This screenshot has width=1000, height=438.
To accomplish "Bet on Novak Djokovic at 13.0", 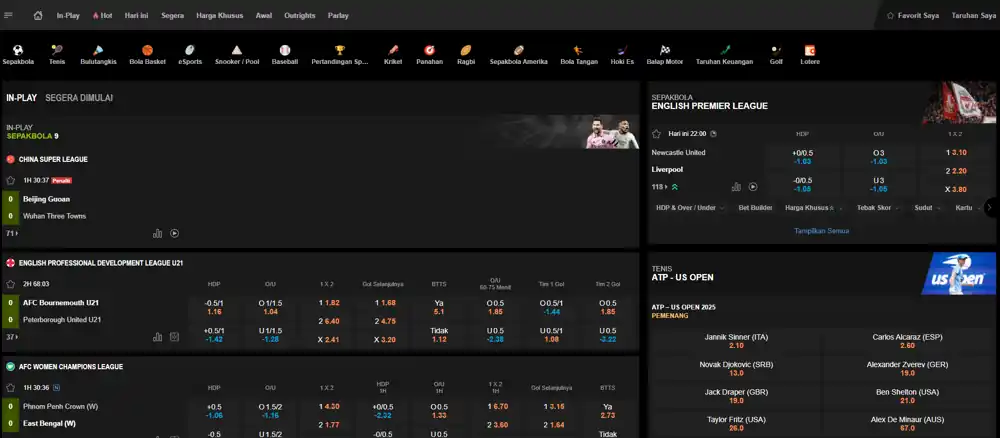I will click(736, 369).
